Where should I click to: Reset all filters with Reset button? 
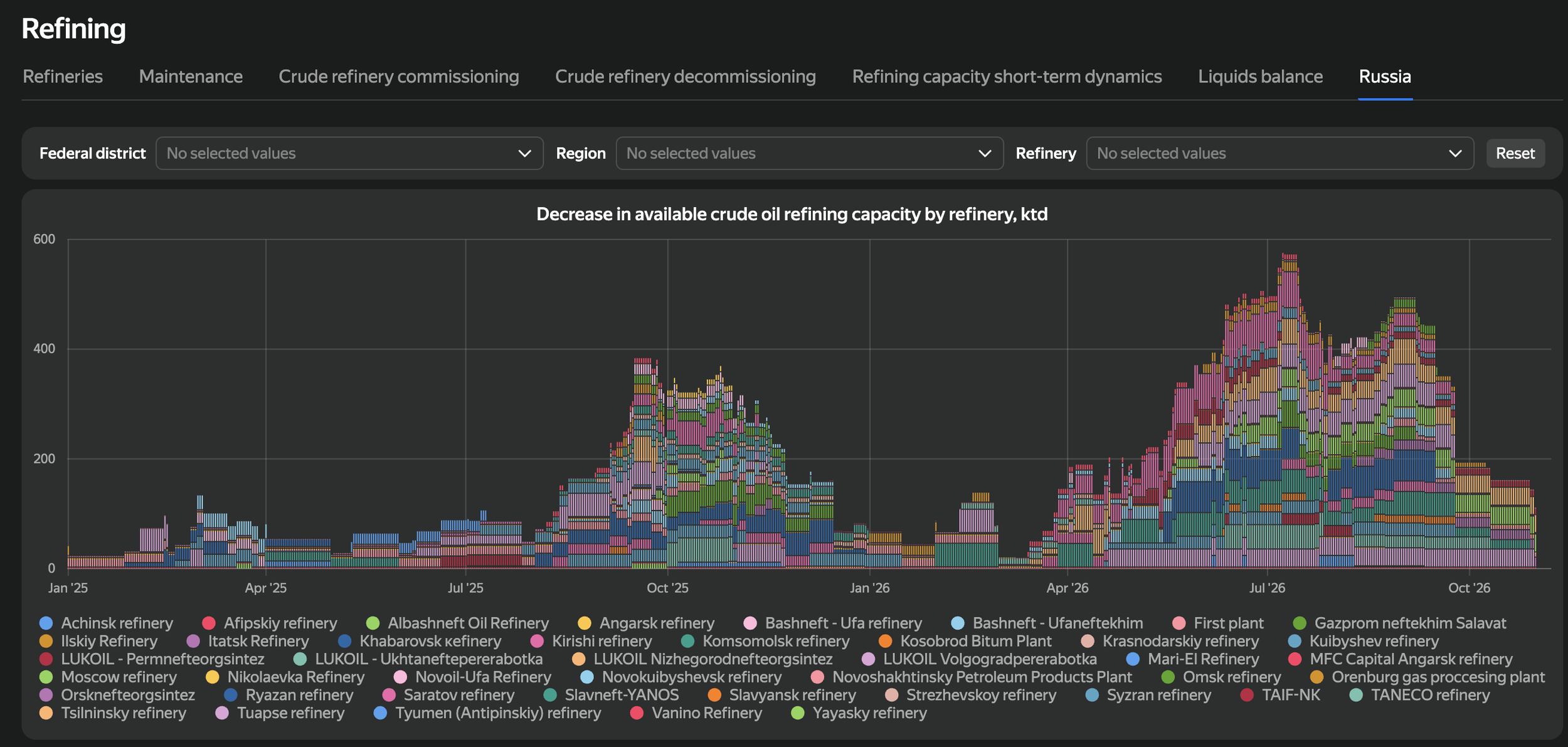click(1515, 153)
